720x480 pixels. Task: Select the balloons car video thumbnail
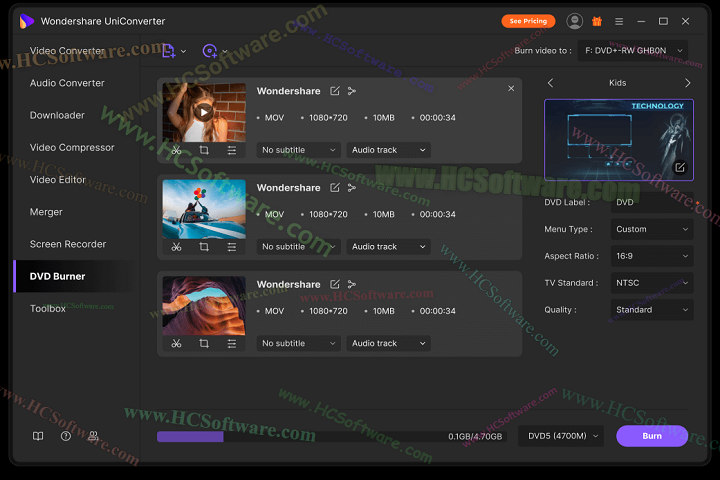click(204, 209)
